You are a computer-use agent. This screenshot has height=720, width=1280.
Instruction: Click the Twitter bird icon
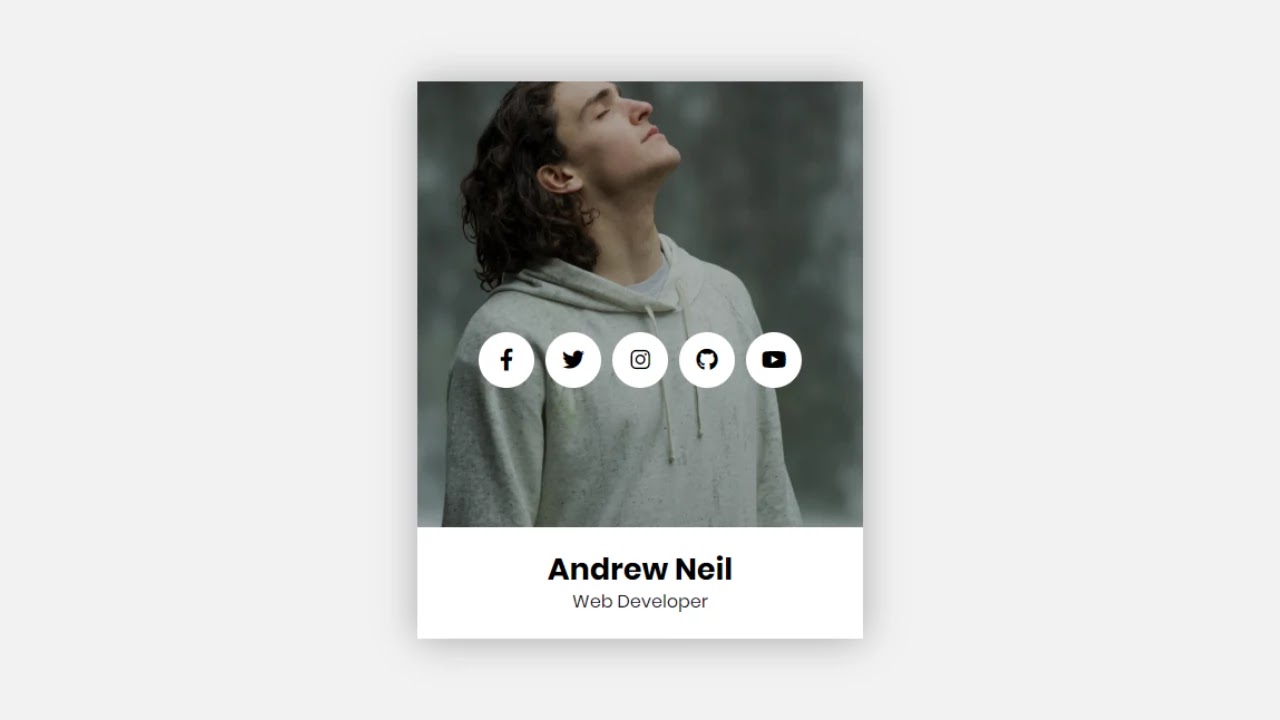click(573, 360)
